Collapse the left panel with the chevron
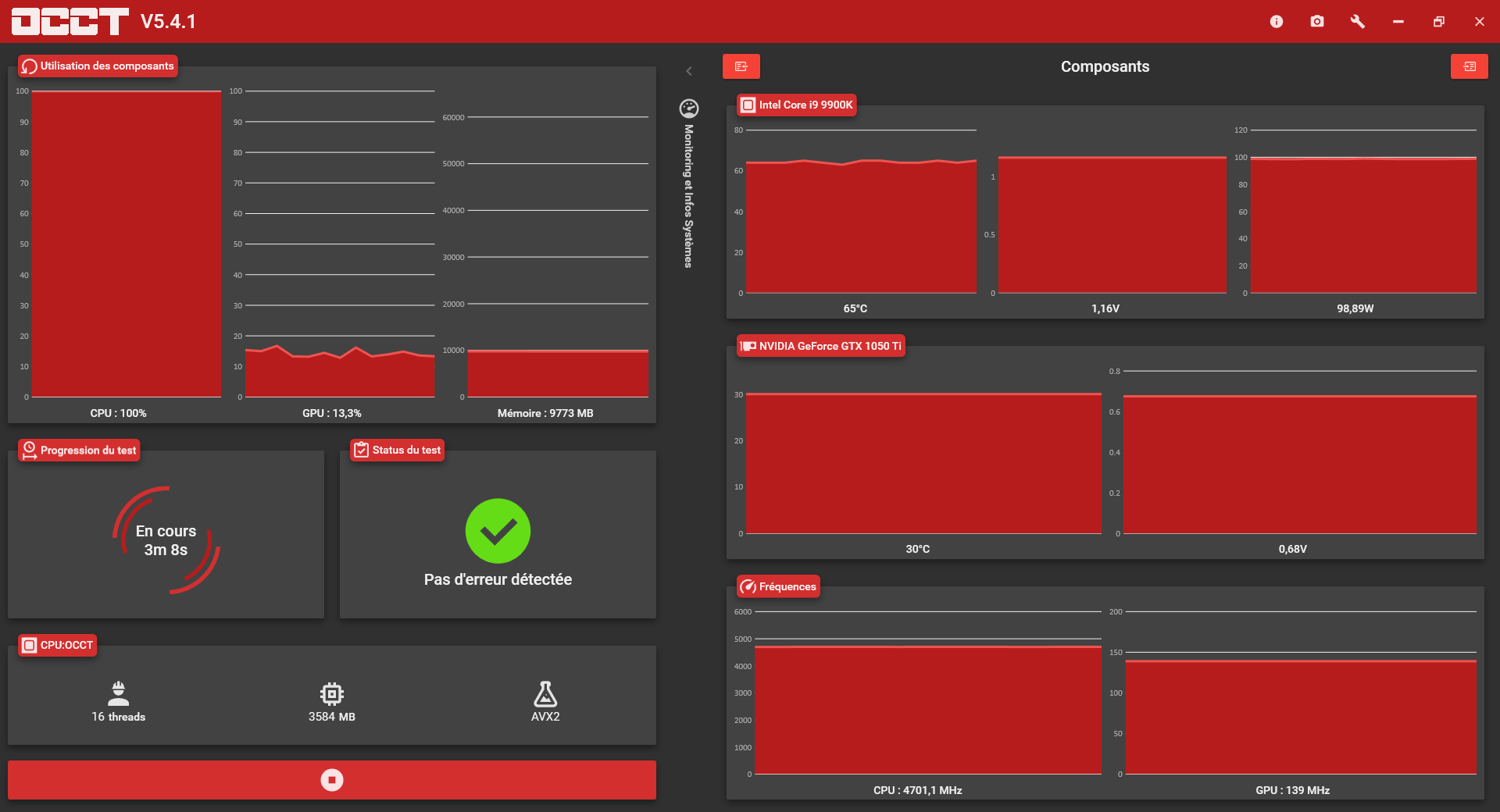Screen dimensions: 1500x812 pos(689,71)
